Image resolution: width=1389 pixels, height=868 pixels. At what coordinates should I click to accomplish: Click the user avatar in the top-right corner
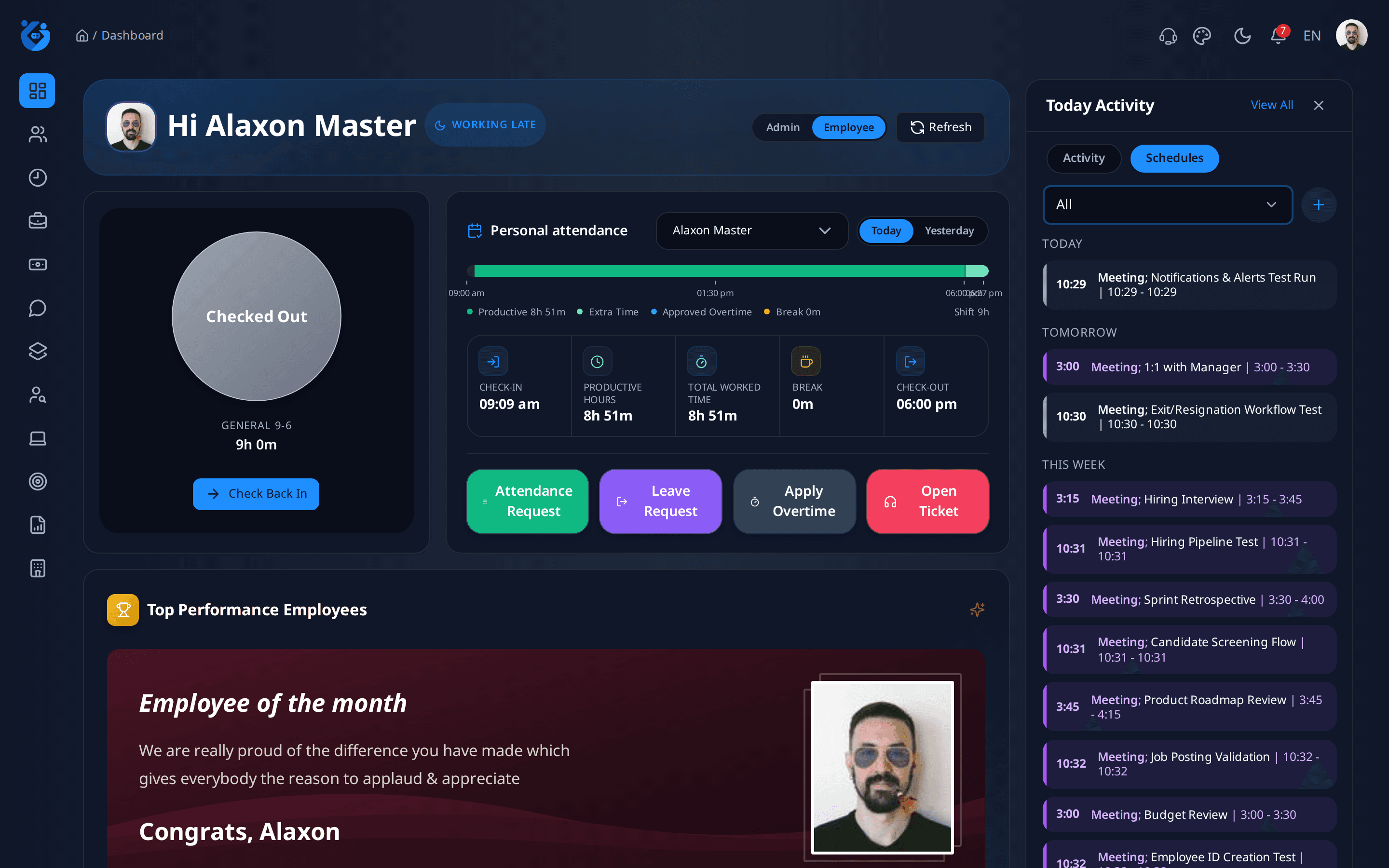1351,36
